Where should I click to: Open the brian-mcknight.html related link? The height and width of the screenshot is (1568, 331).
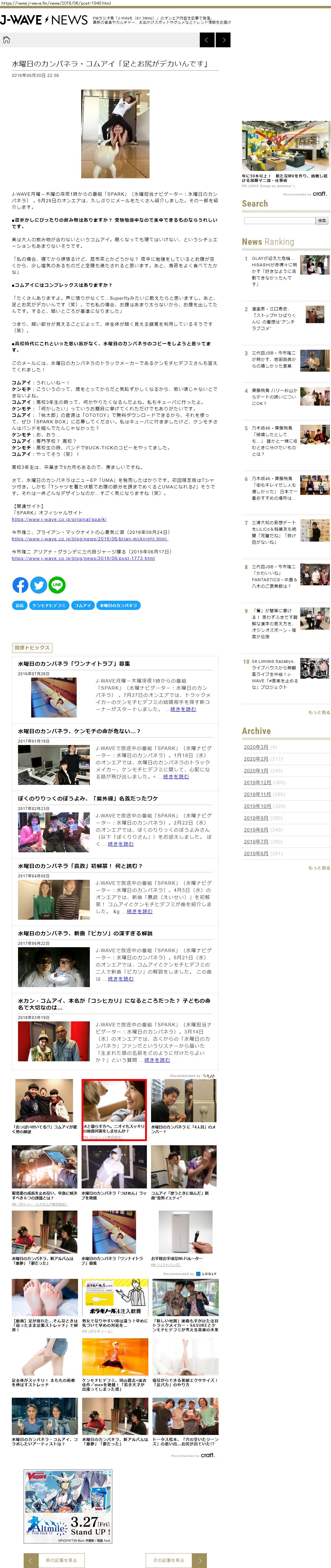click(90, 539)
